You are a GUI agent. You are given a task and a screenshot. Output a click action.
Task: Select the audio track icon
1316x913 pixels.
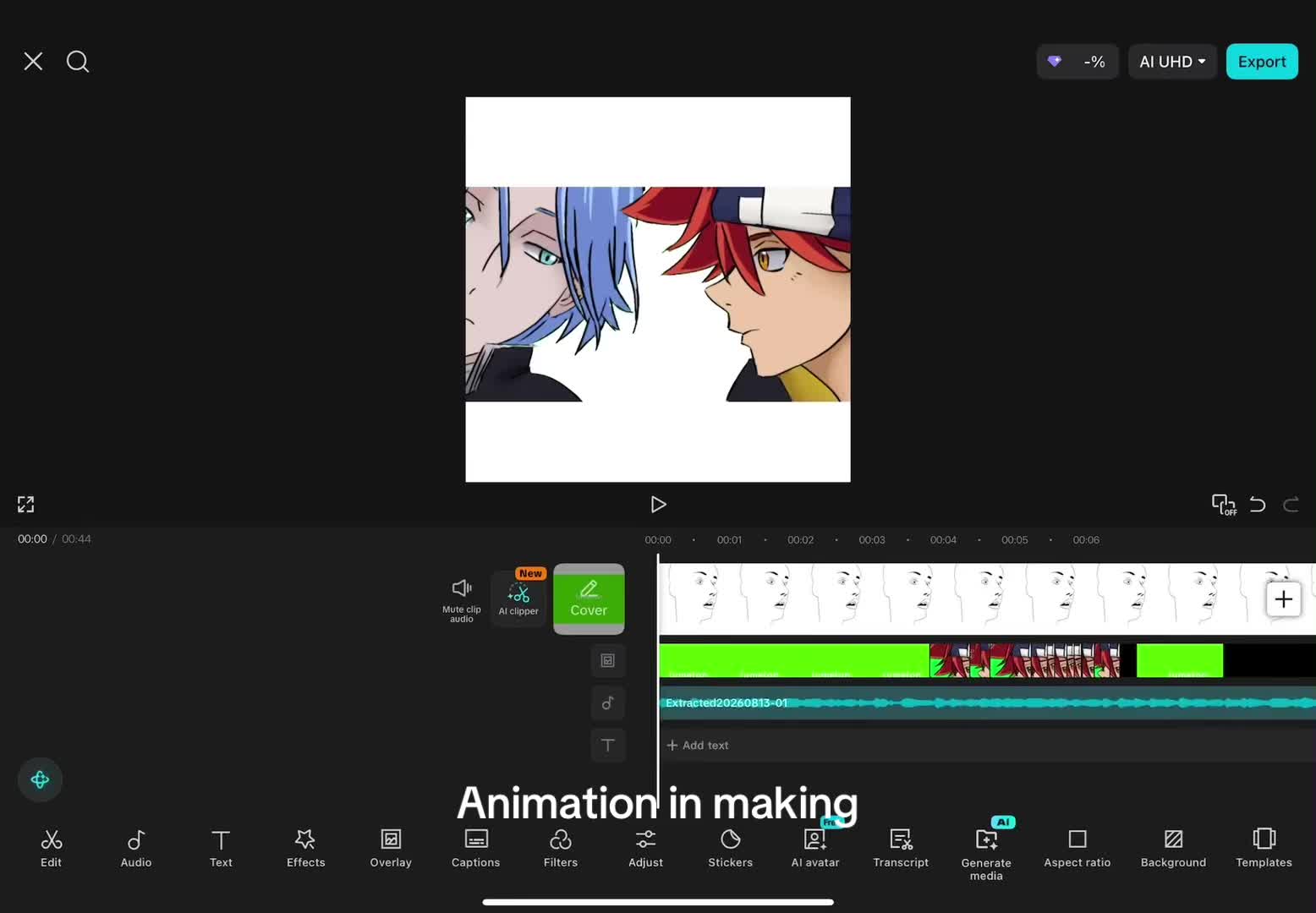point(608,703)
